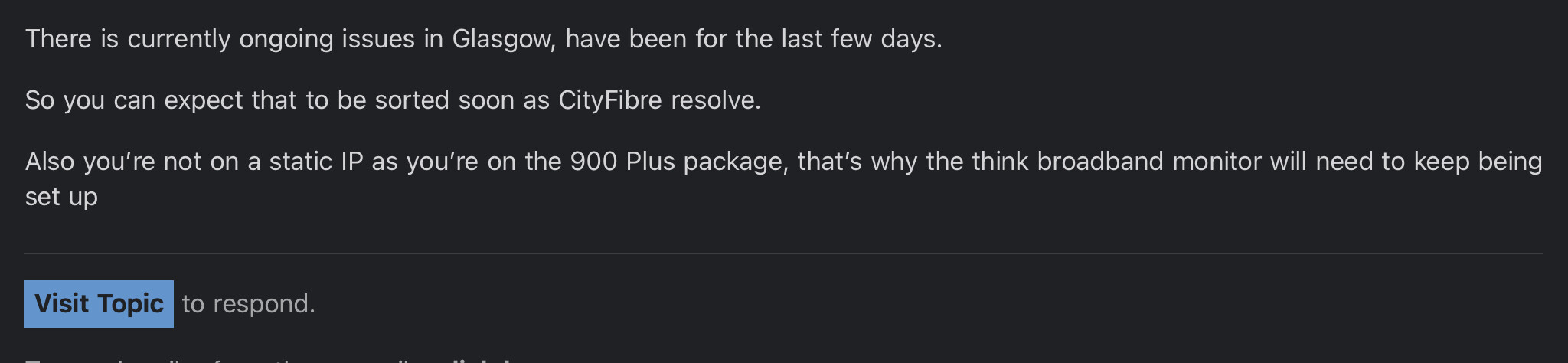Click the 'static IP' phrase

click(x=316, y=162)
